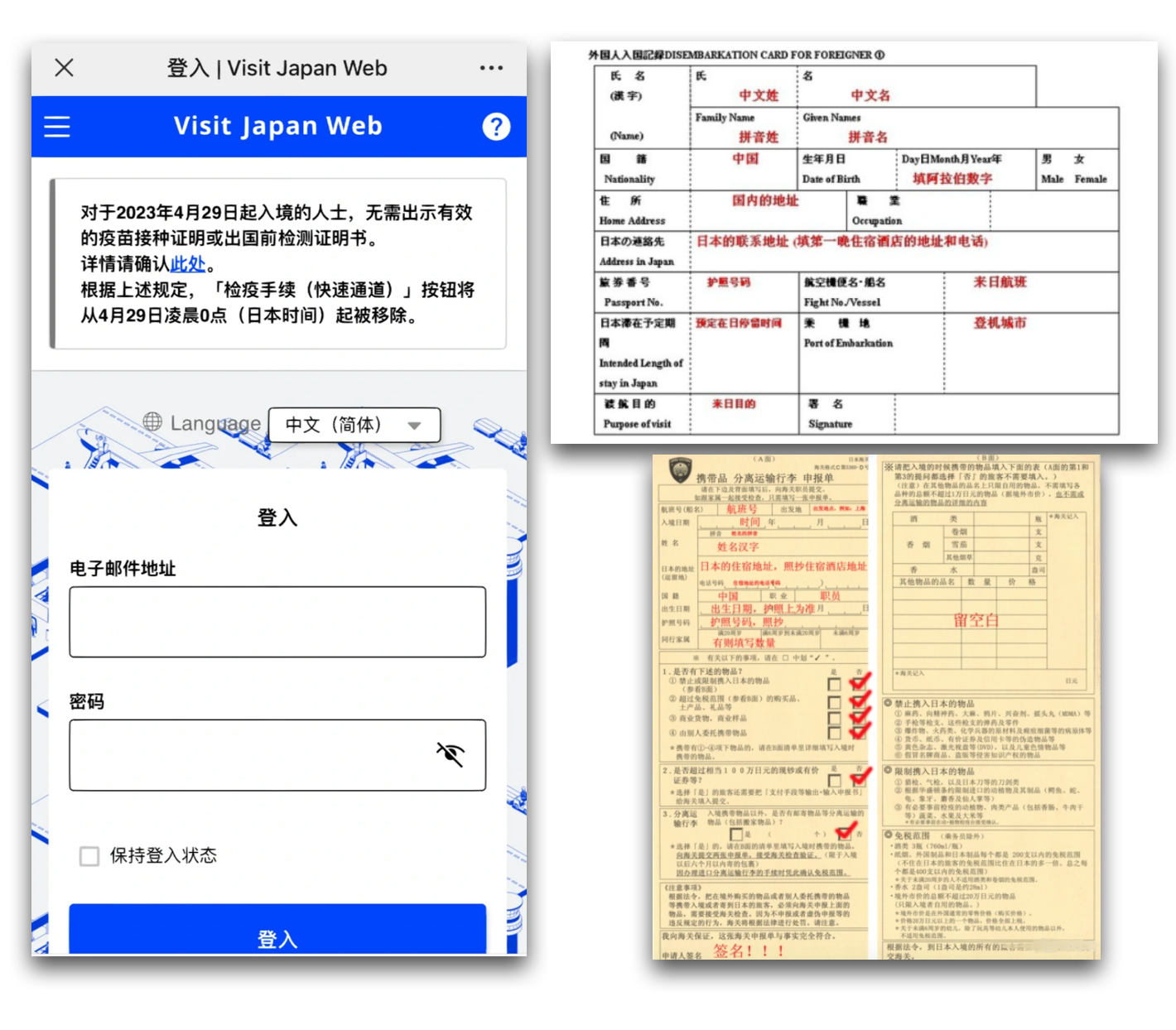The image size is (1176, 1030).
Task: Follow the 此处 details link
Action: pos(188,264)
